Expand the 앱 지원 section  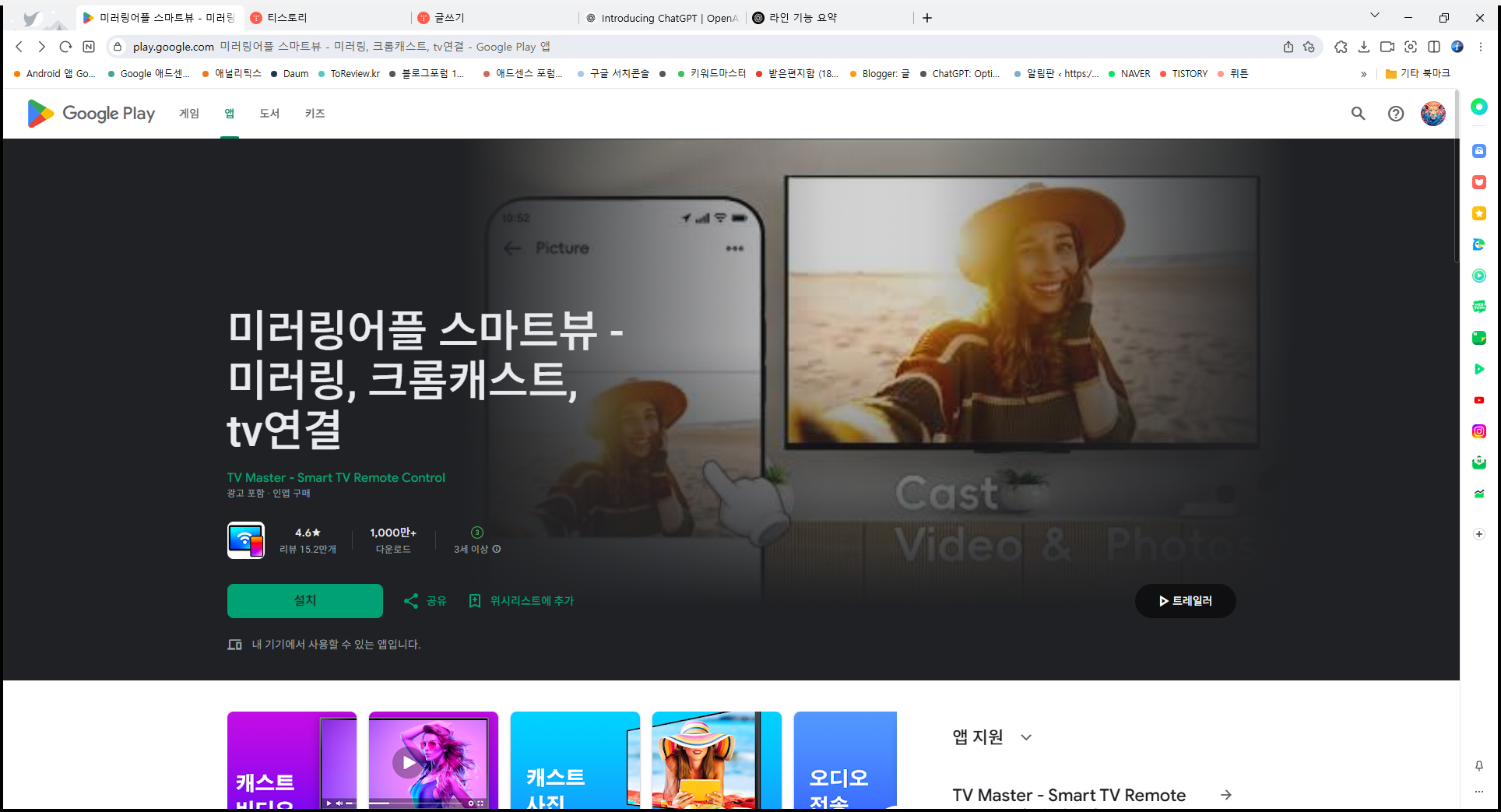pyautogui.click(x=1026, y=736)
